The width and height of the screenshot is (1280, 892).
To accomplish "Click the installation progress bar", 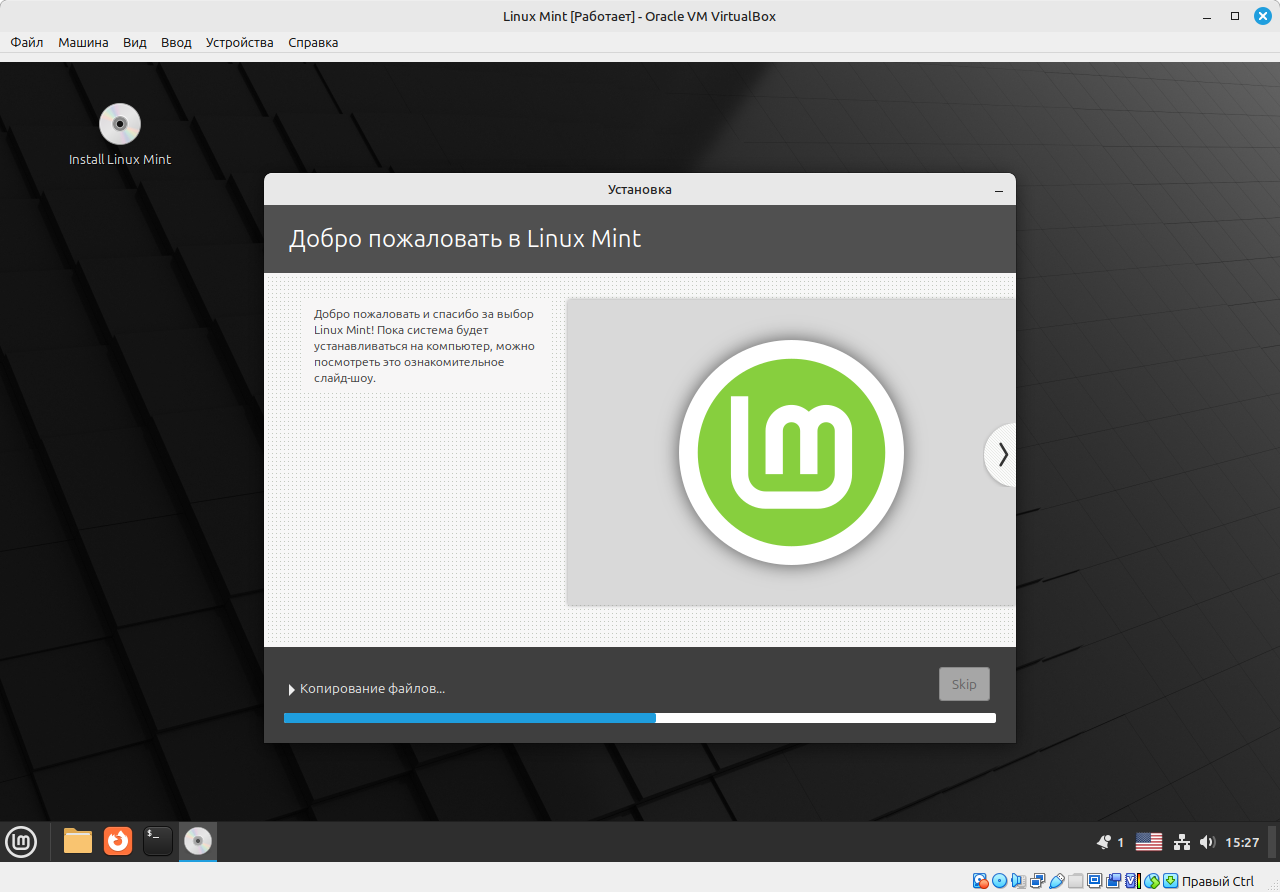I will (640, 718).
